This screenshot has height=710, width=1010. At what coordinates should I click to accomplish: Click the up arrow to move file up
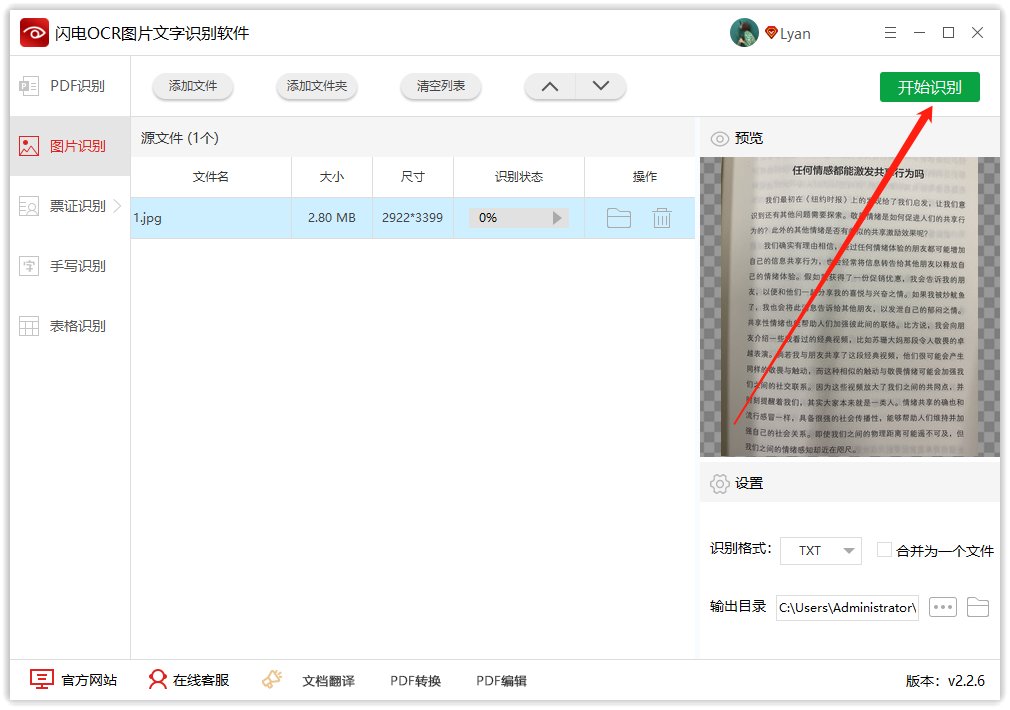(549, 87)
